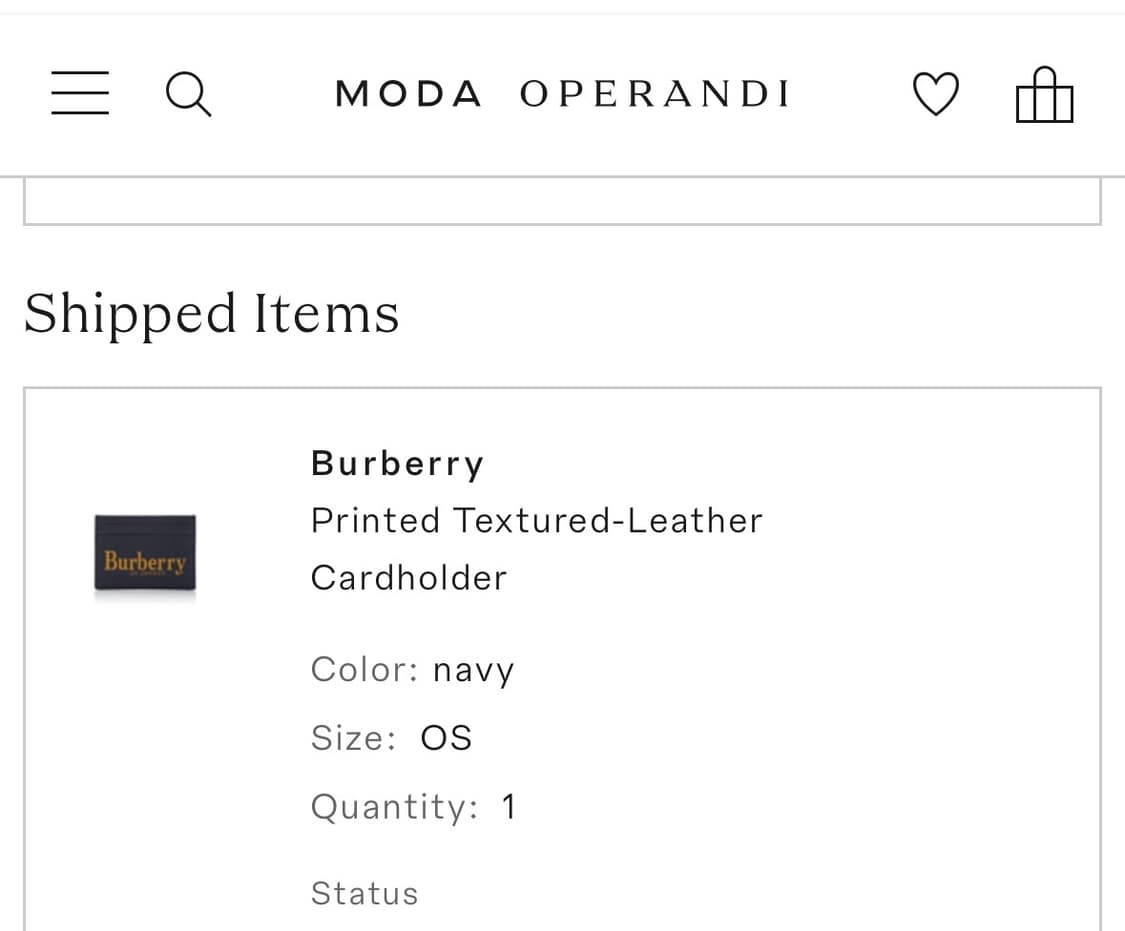Click the word OPERANDI in header
This screenshot has height=931, width=1125.
click(655, 95)
